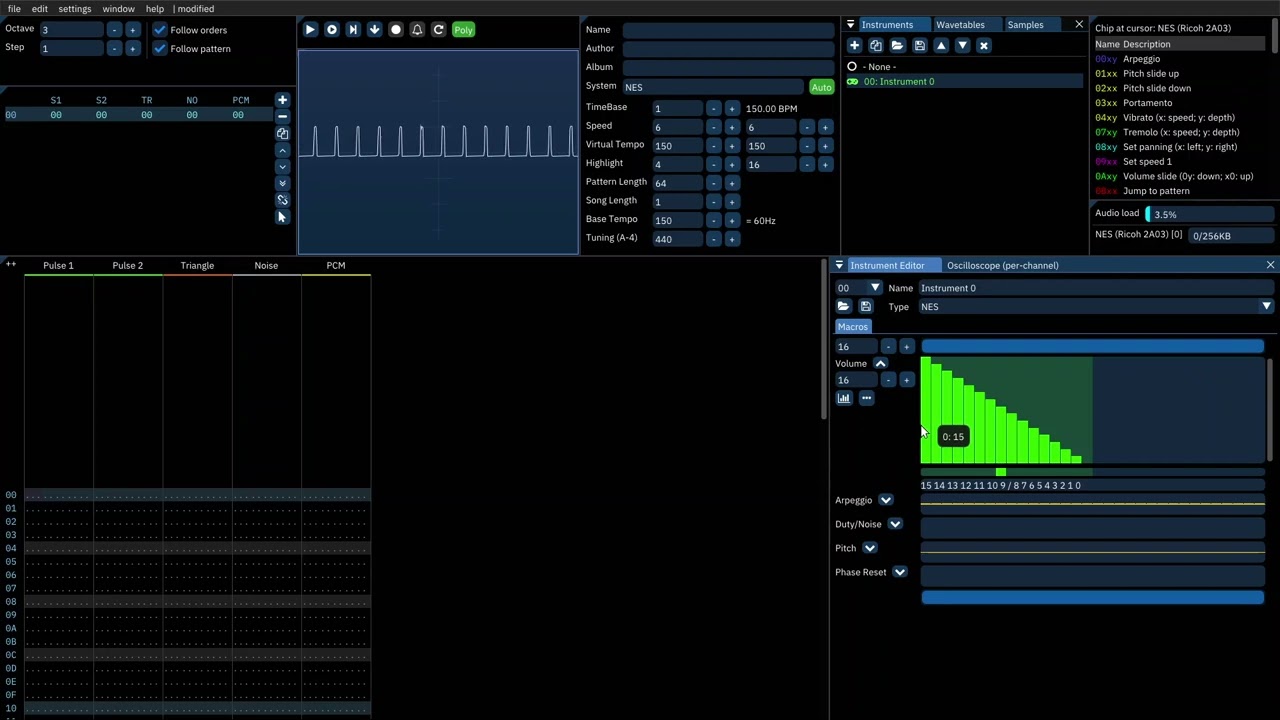Toggle the Follow pattern checkbox
The image size is (1280, 720).
[x=160, y=49]
